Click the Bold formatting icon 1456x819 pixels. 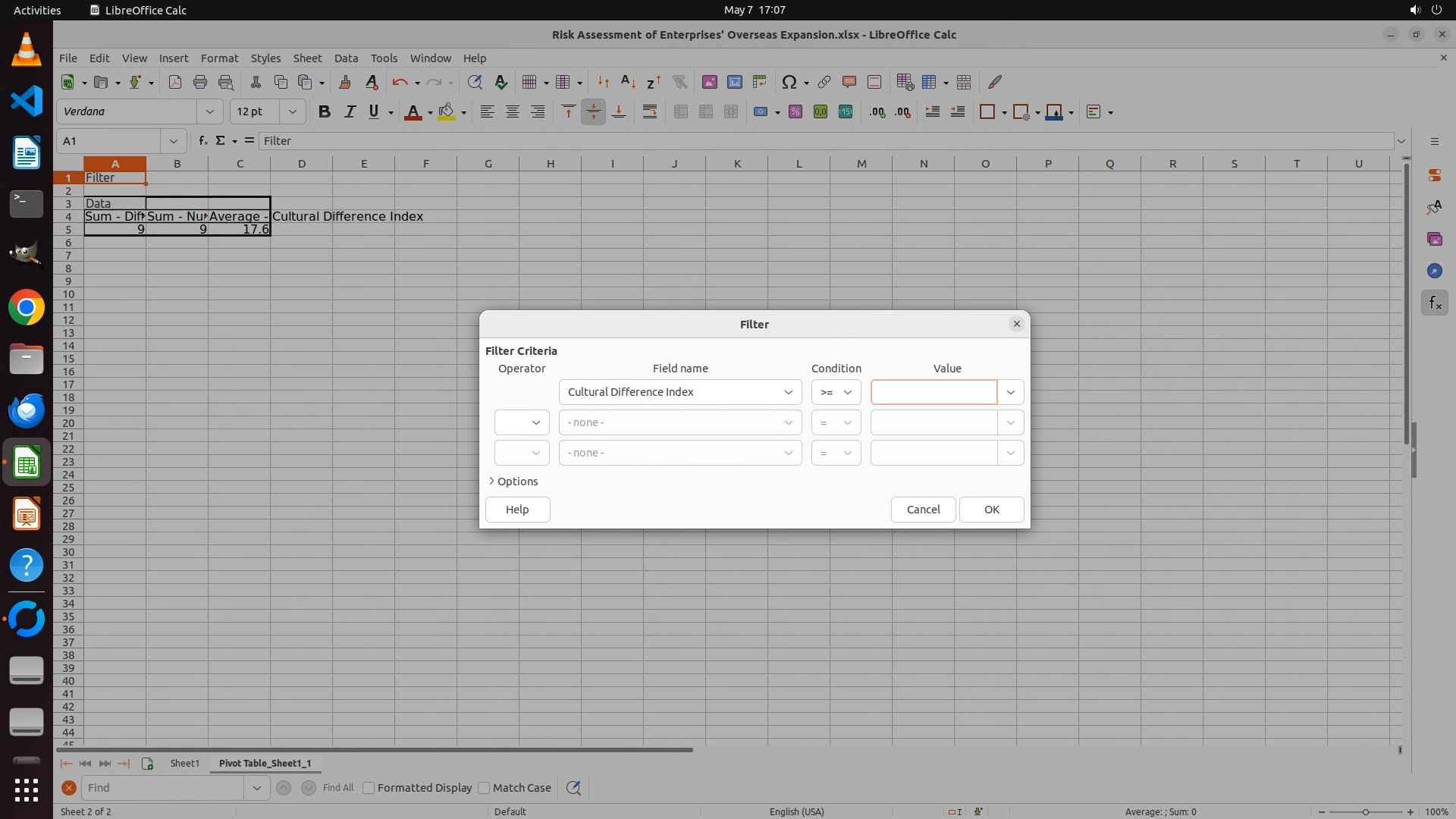click(x=325, y=112)
